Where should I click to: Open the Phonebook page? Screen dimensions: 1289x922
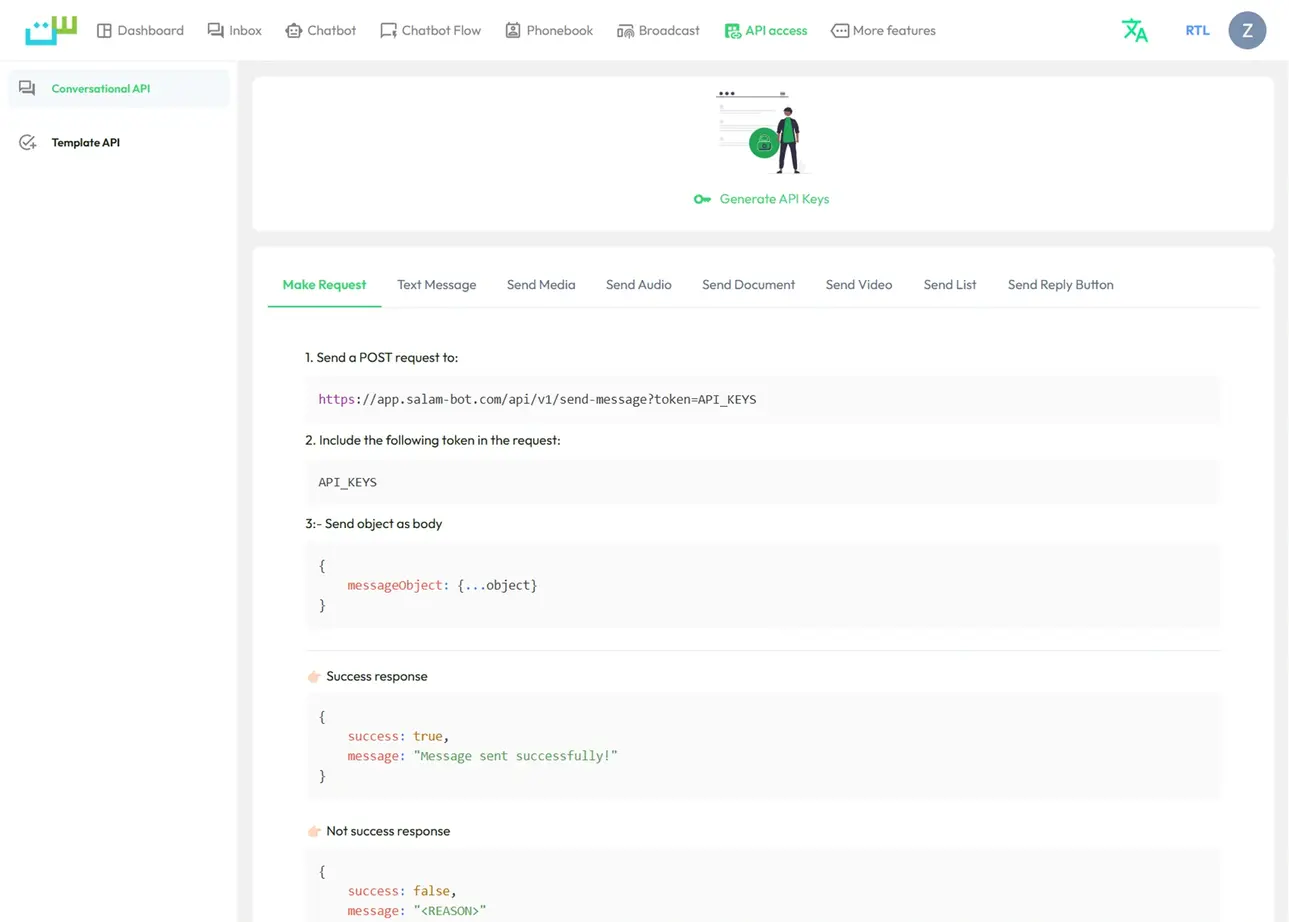[x=549, y=31]
